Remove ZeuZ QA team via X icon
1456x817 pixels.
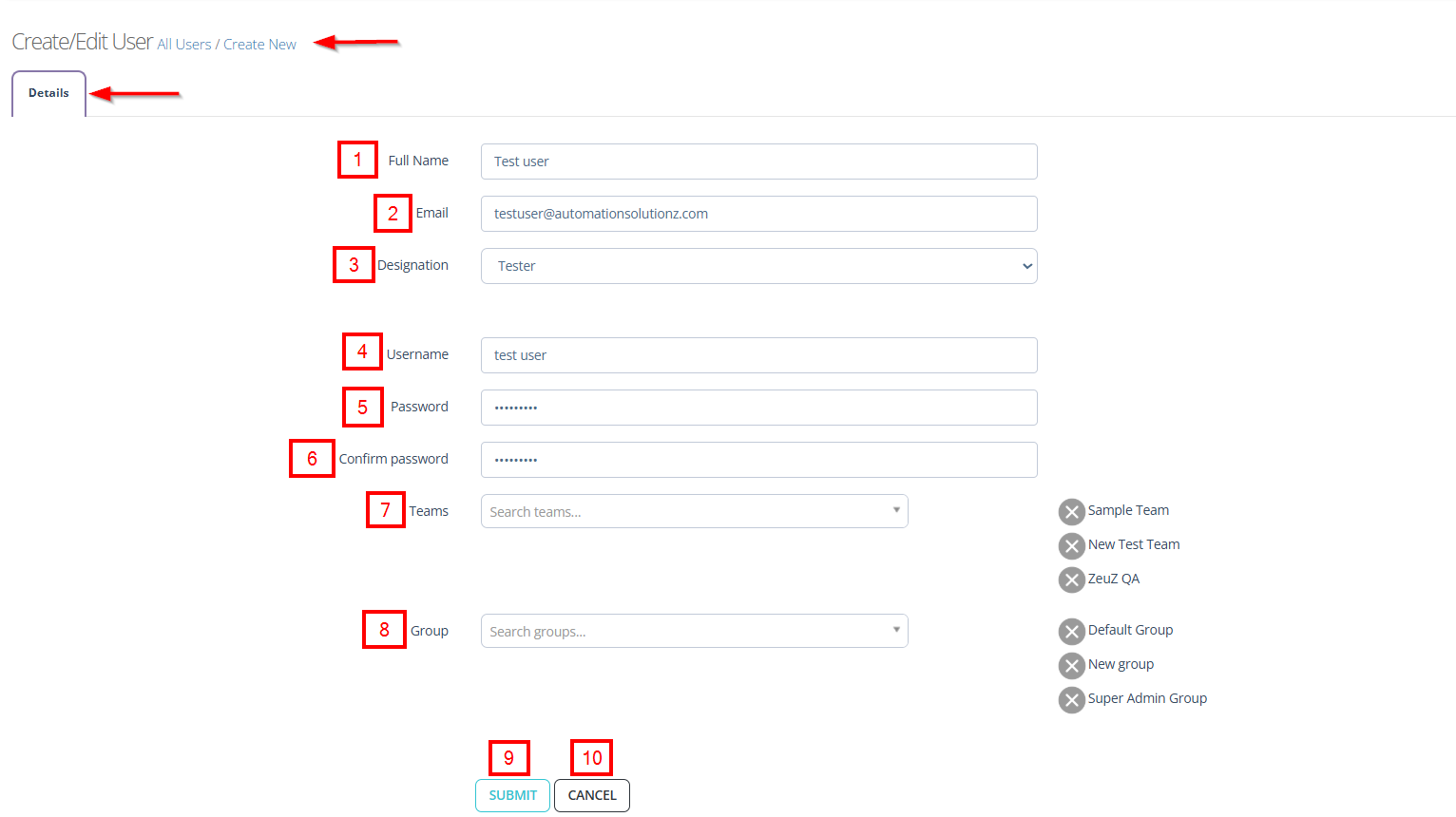(1071, 579)
